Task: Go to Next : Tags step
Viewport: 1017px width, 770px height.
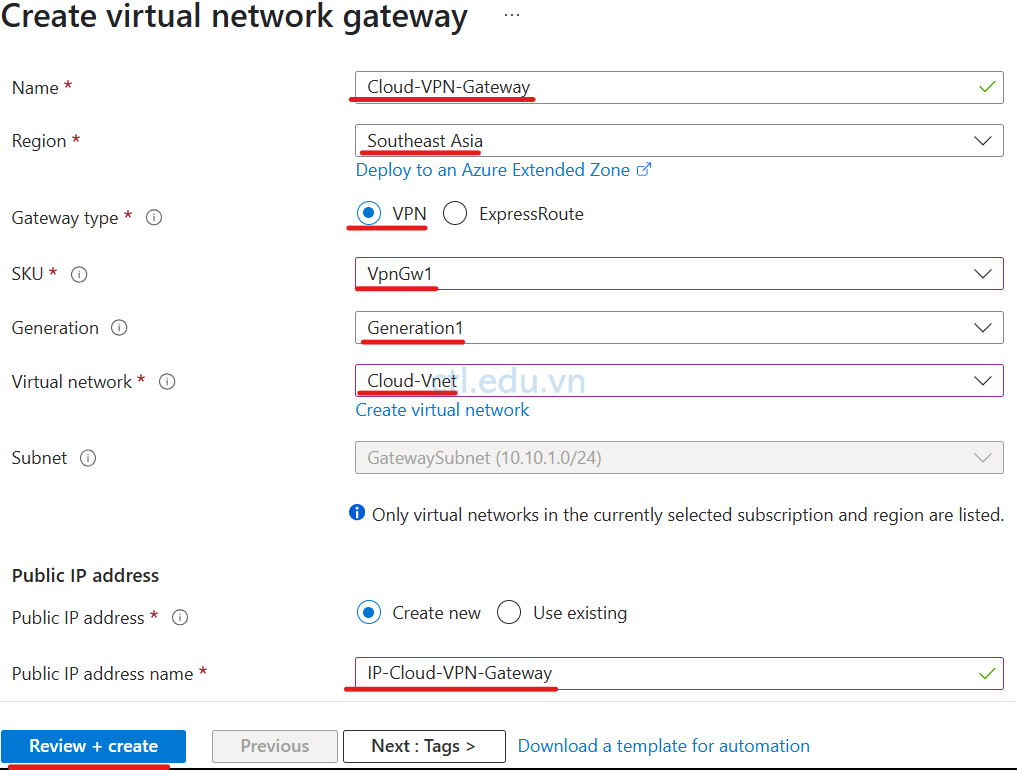Action: pos(424,746)
